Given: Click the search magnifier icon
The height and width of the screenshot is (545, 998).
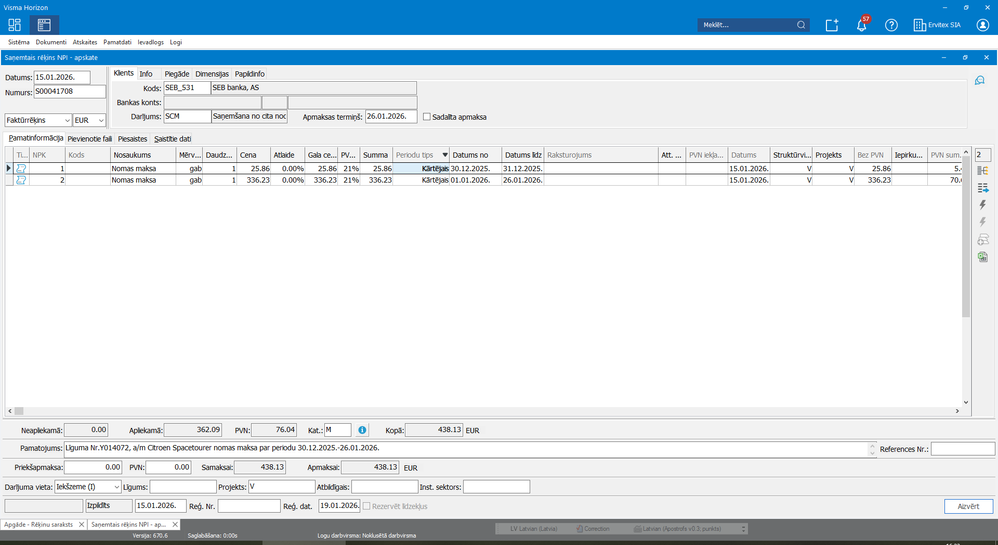Looking at the screenshot, I should pyautogui.click(x=801, y=25).
